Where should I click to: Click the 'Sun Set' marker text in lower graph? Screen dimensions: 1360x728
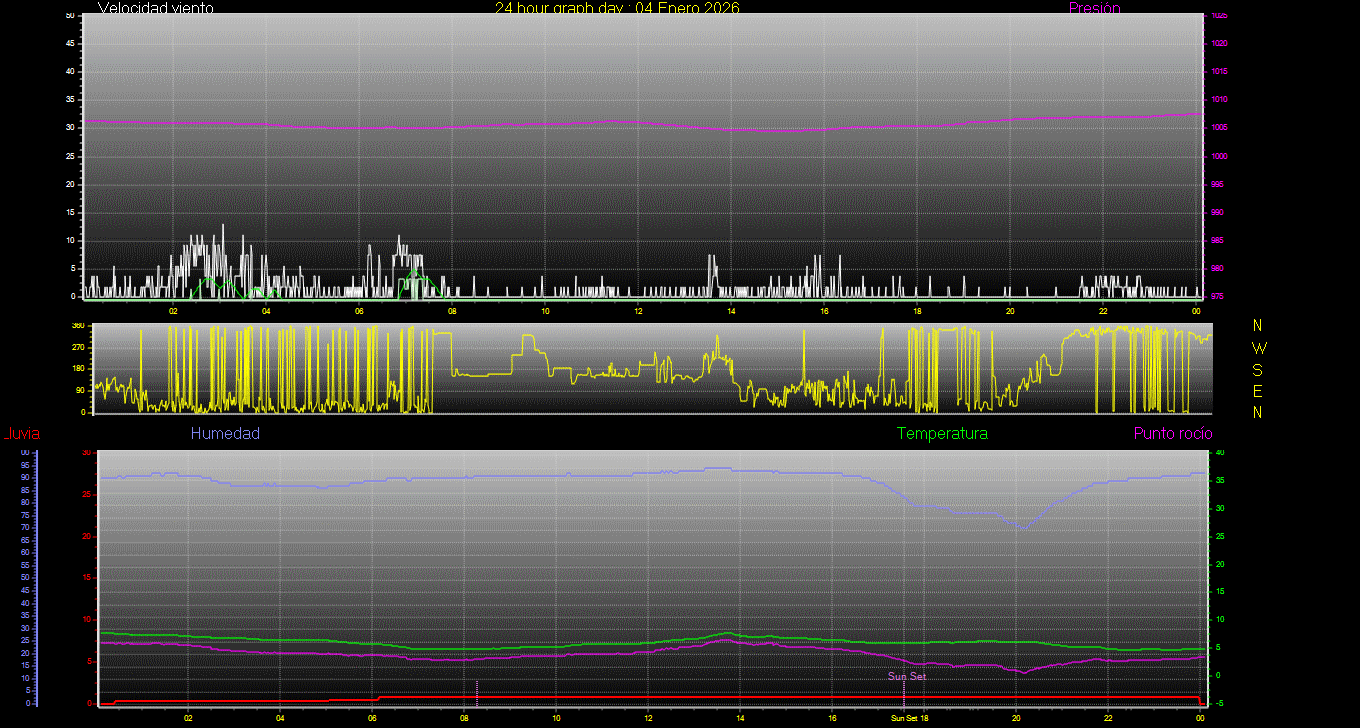coord(907,676)
